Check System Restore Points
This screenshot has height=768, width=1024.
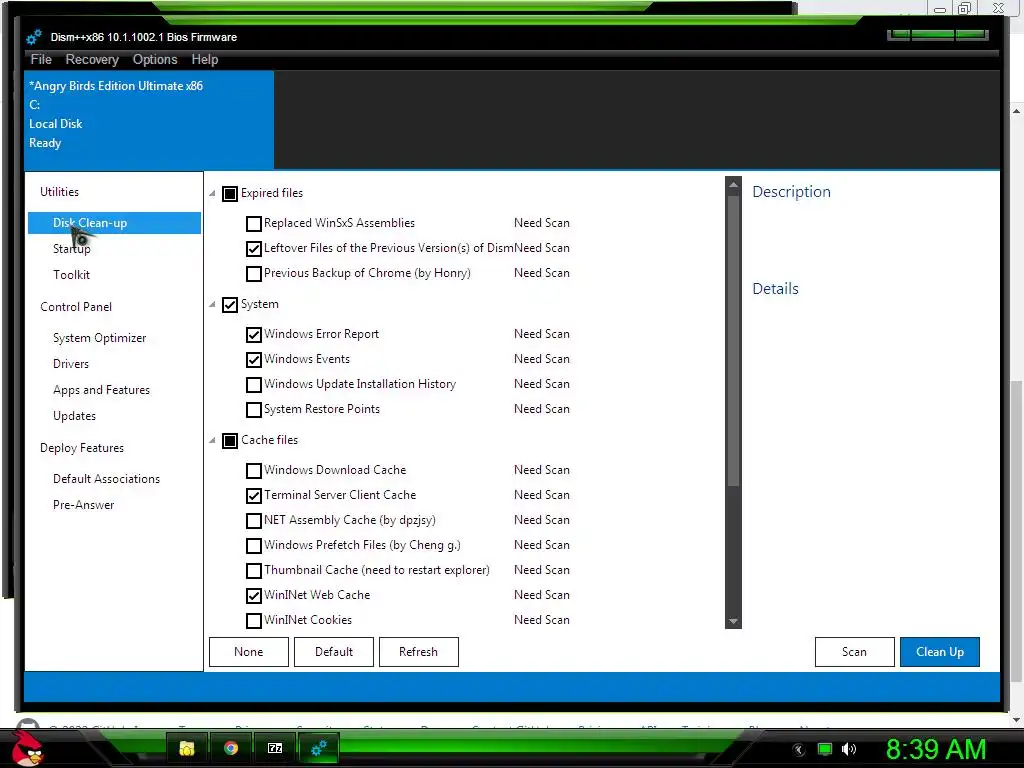point(253,410)
